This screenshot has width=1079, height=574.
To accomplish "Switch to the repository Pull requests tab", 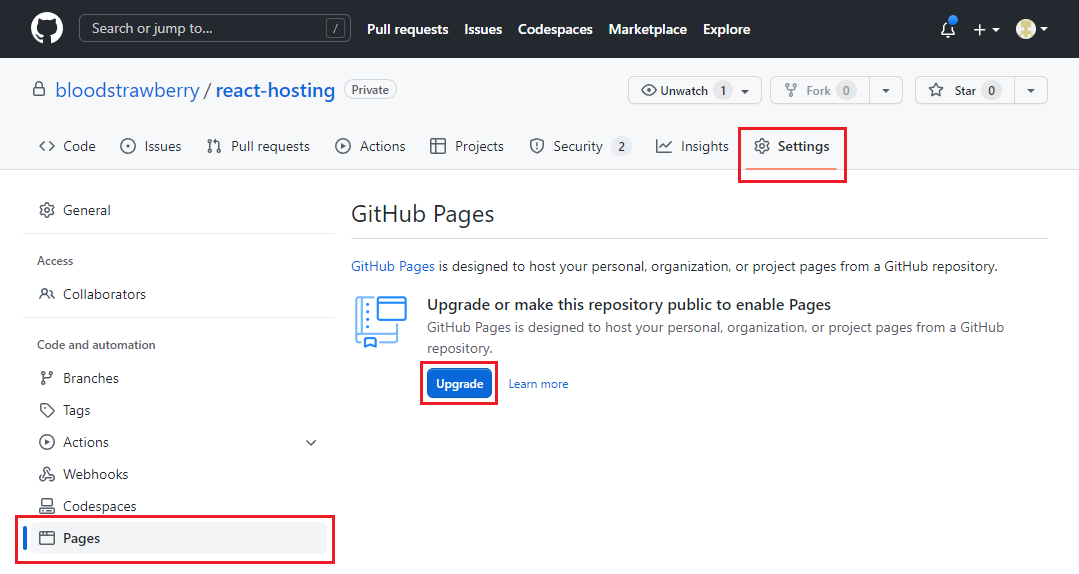I will pyautogui.click(x=258, y=147).
